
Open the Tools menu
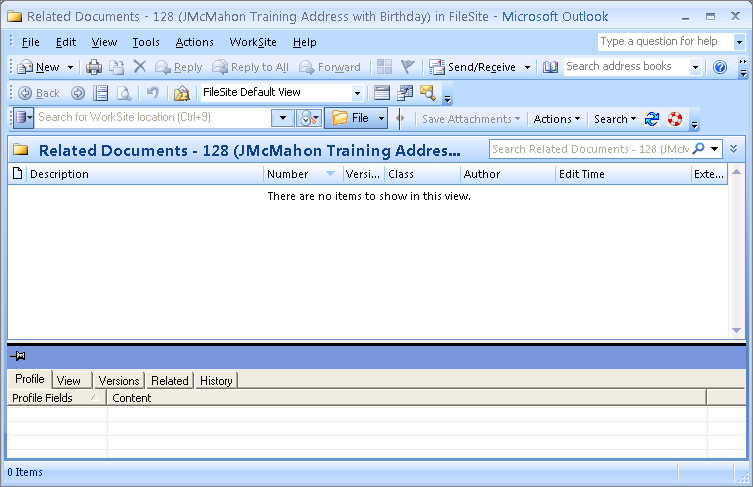[x=146, y=42]
